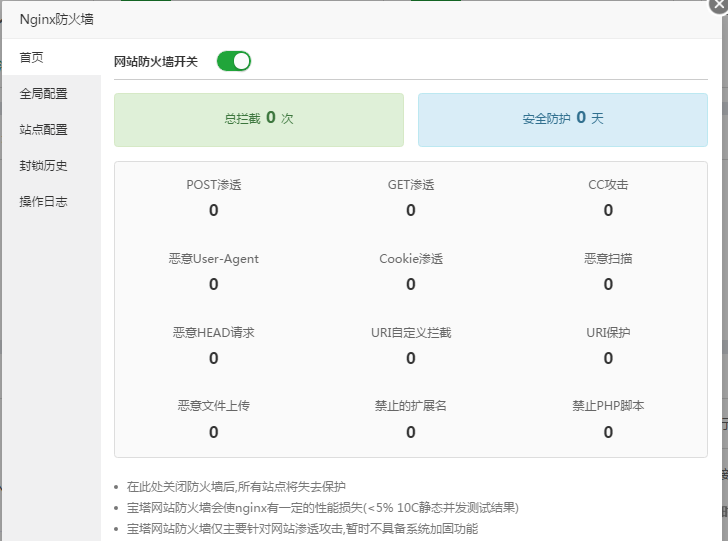Select the URI自定义拦截 label
The image size is (728, 541).
[x=411, y=332]
